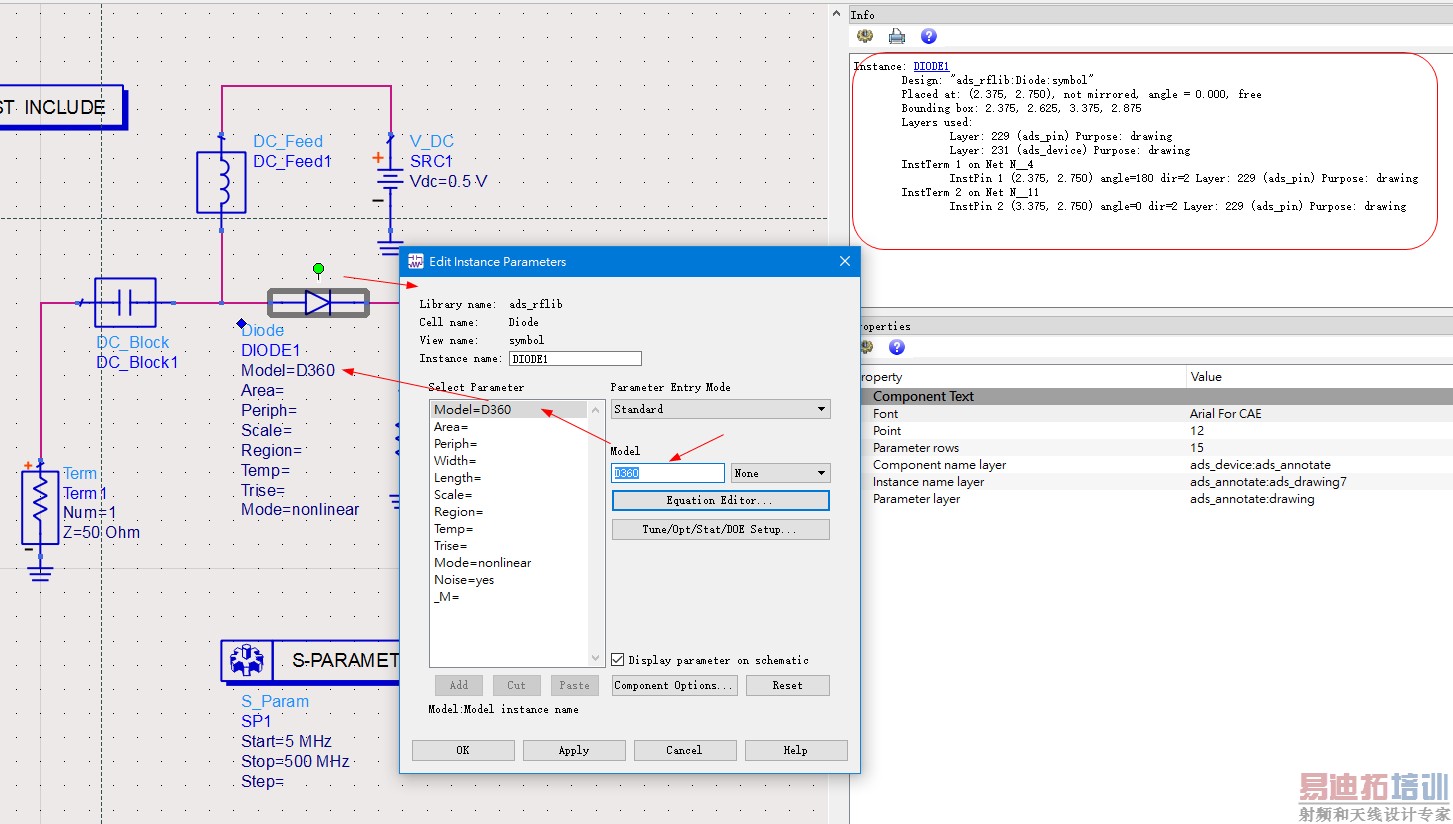The height and width of the screenshot is (824, 1453).
Task: Select the diode symbol DIODE1 on schematic
Action: 318,302
